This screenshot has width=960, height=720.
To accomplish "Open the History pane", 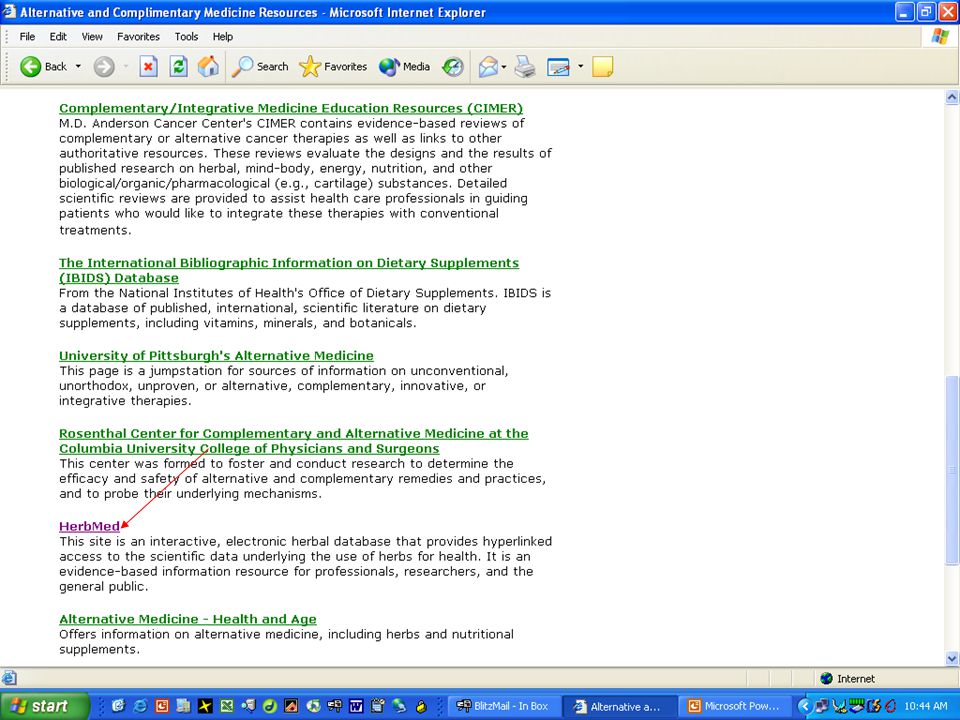I will [x=452, y=66].
